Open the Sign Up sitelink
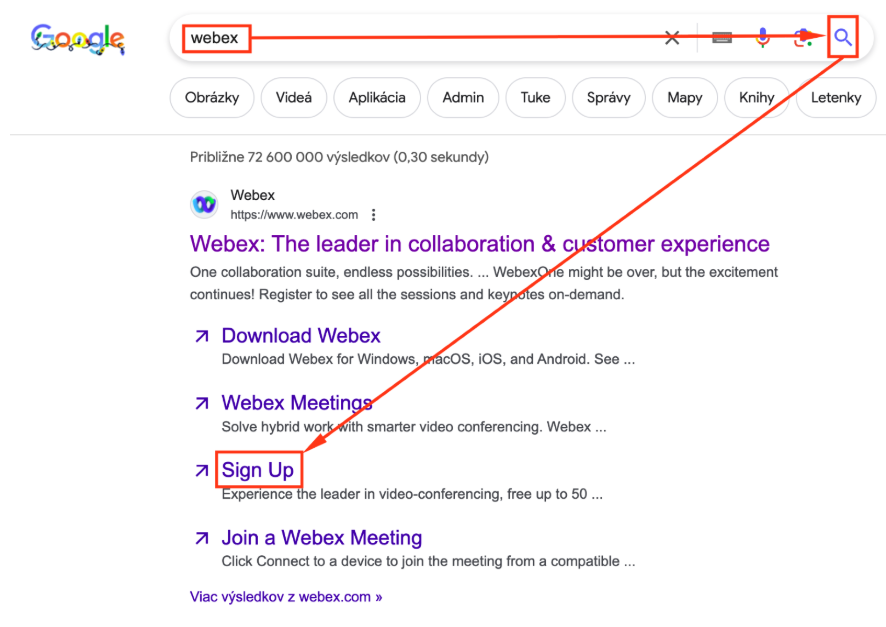The width and height of the screenshot is (886, 627). (x=257, y=470)
